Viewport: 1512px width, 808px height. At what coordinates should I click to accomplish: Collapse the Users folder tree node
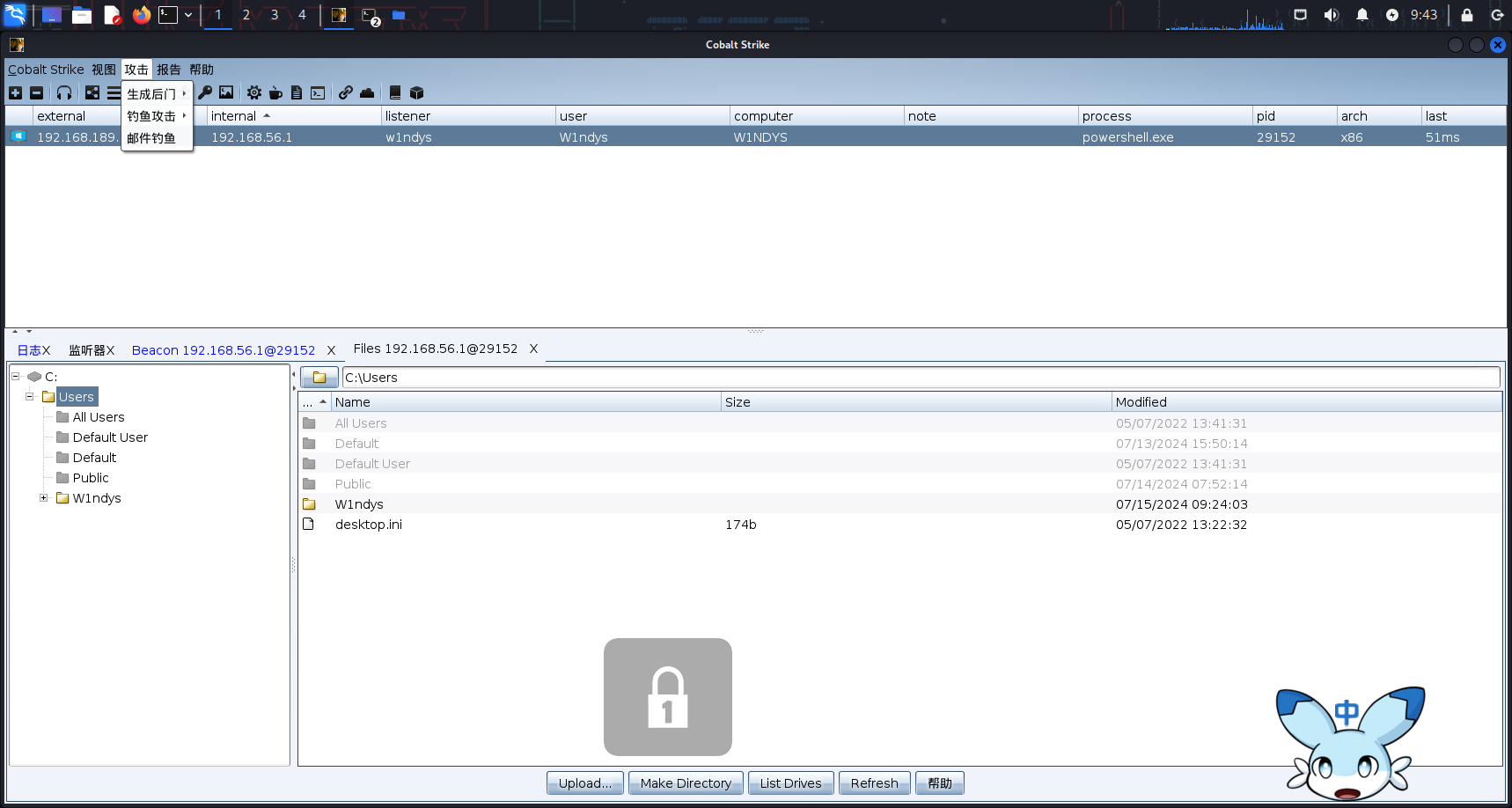coord(29,397)
